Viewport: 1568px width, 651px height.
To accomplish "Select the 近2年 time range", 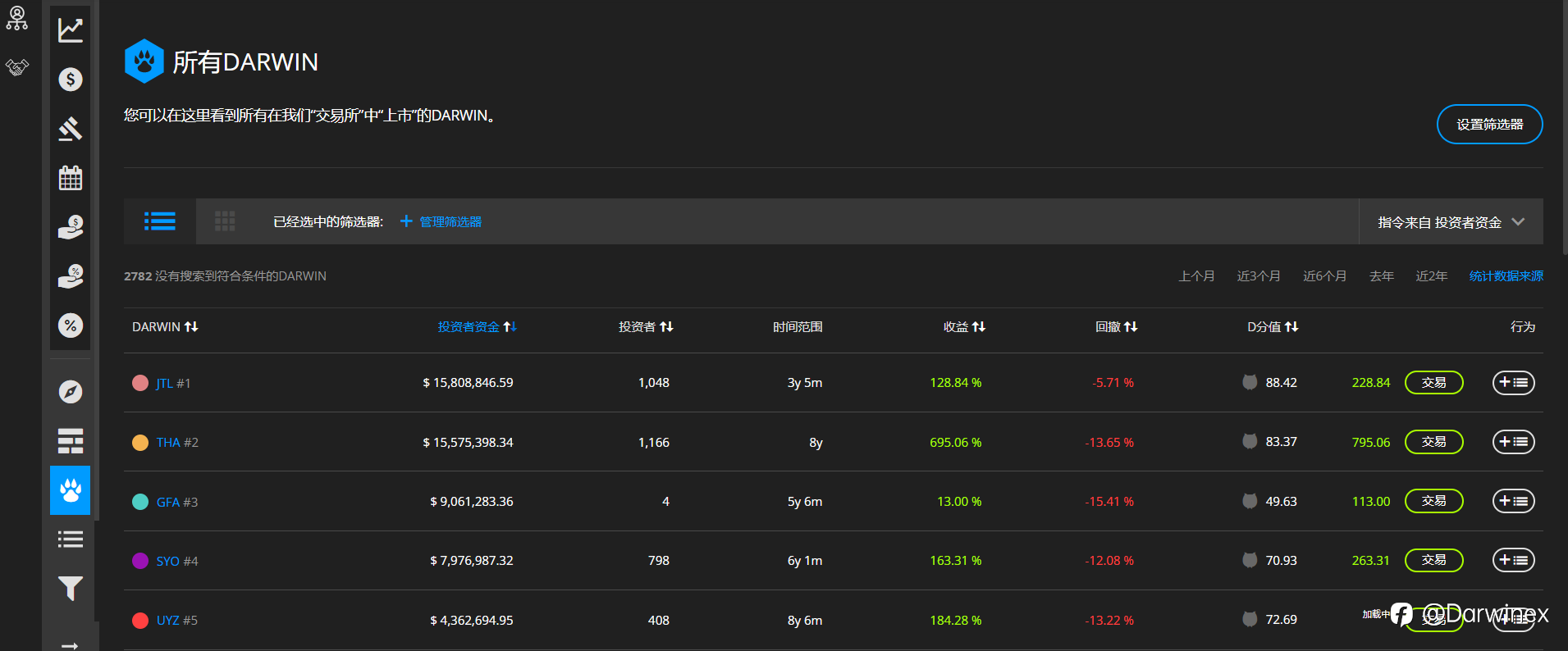I will click(x=1432, y=276).
